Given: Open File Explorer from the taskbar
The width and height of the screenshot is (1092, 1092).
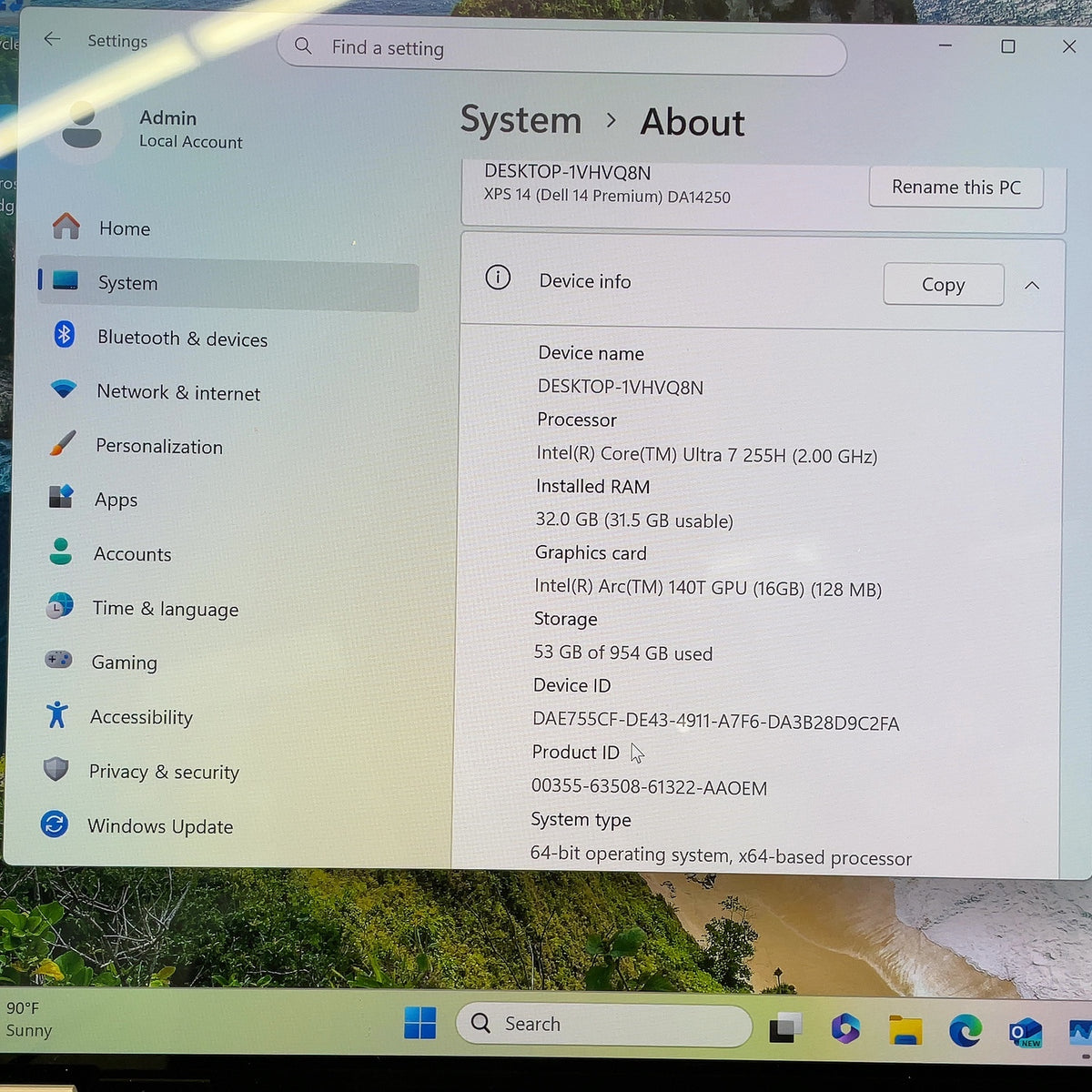Looking at the screenshot, I should click(905, 1029).
